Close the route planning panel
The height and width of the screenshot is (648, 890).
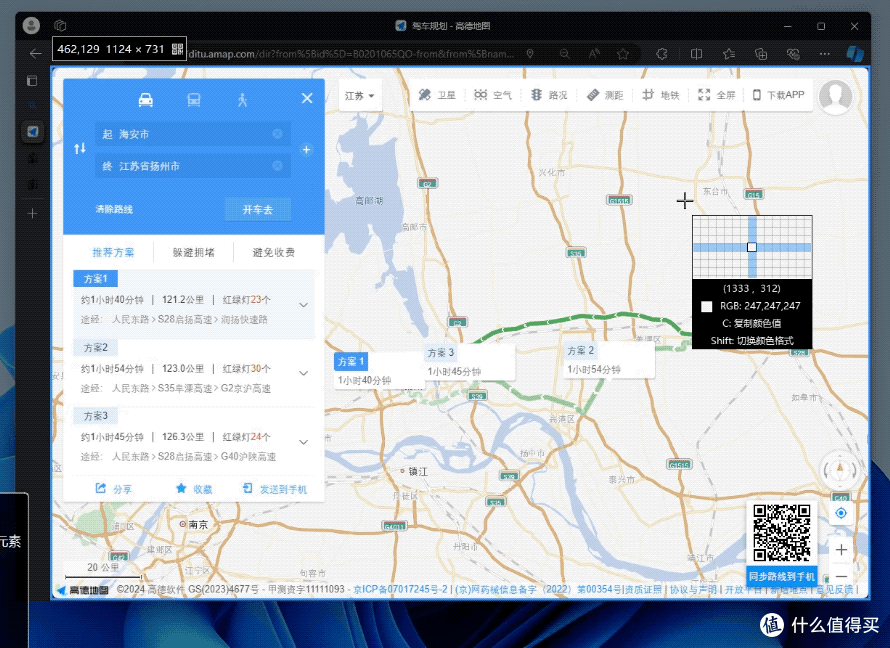(307, 98)
